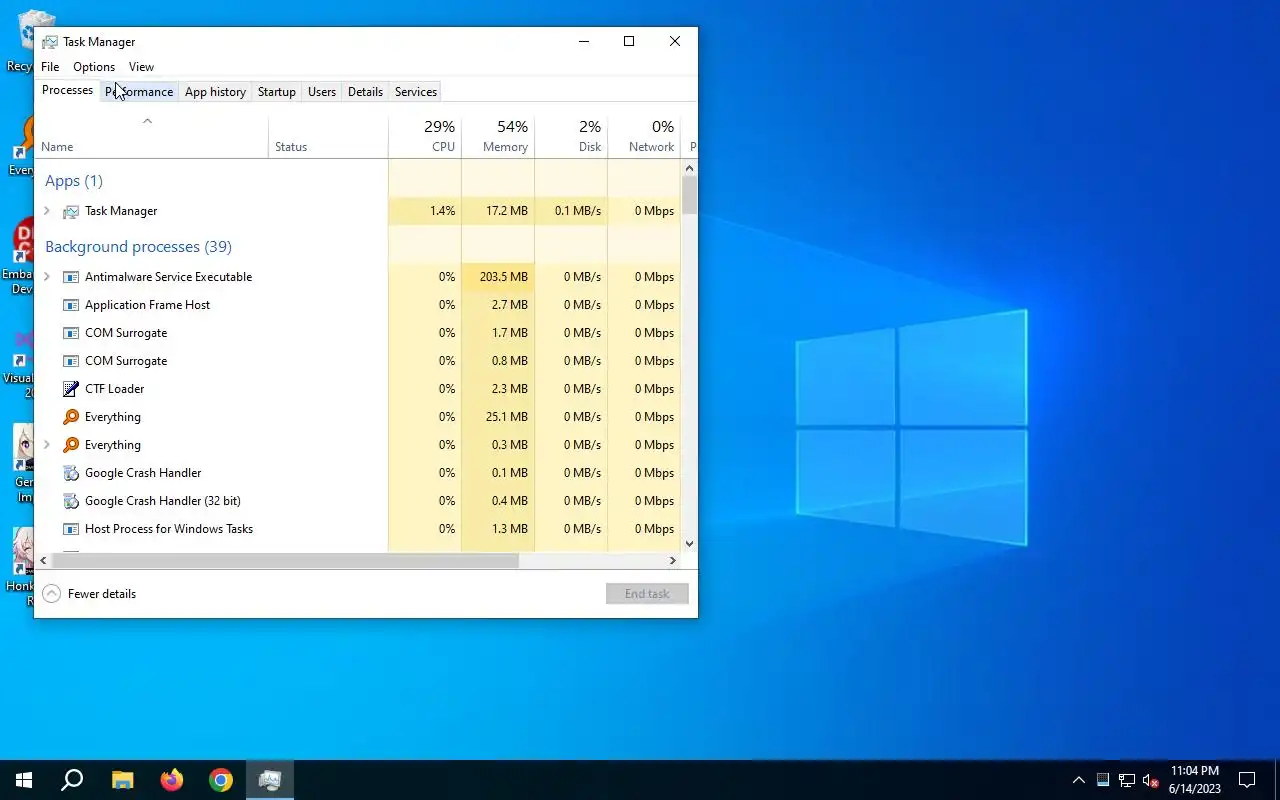Open the notification center icon
The image size is (1280, 800).
coord(1247,780)
